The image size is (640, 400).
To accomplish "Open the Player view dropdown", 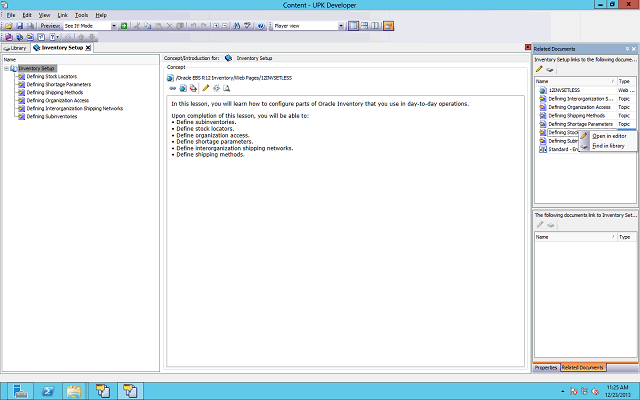I will point(345,26).
